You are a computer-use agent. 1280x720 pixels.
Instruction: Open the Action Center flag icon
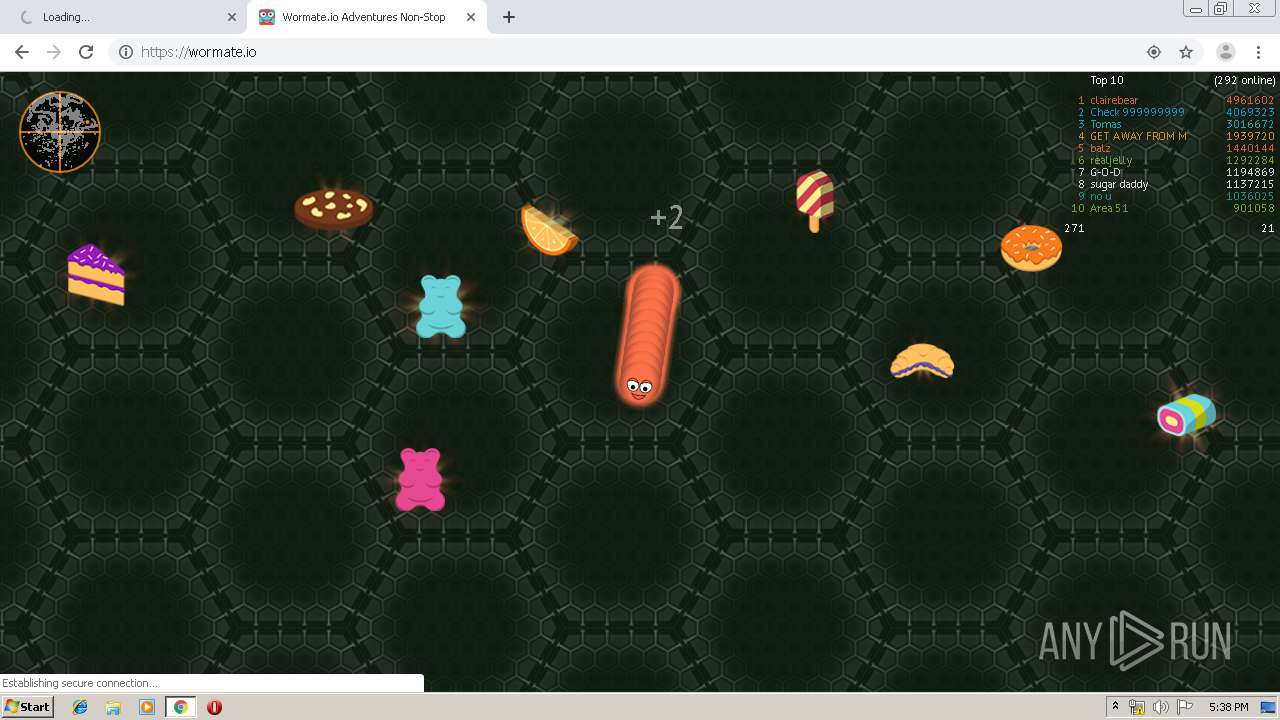(1185, 707)
